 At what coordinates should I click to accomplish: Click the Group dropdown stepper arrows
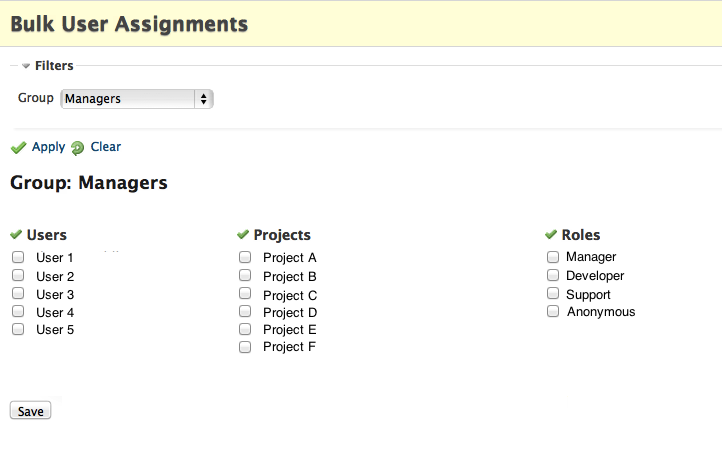click(204, 99)
